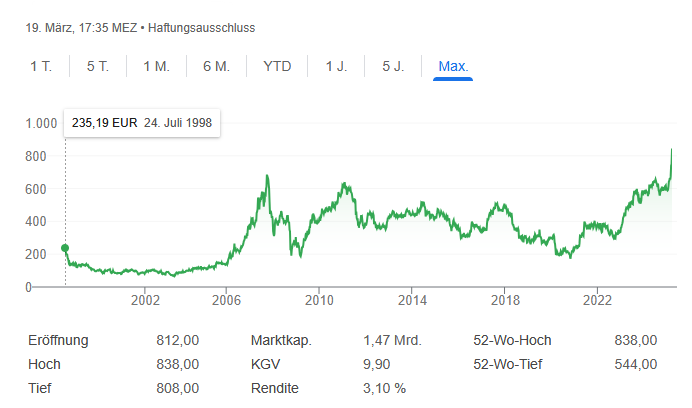This screenshot has width=692, height=408.
Task: Click the KGV value 9,90
Action: 380,364
